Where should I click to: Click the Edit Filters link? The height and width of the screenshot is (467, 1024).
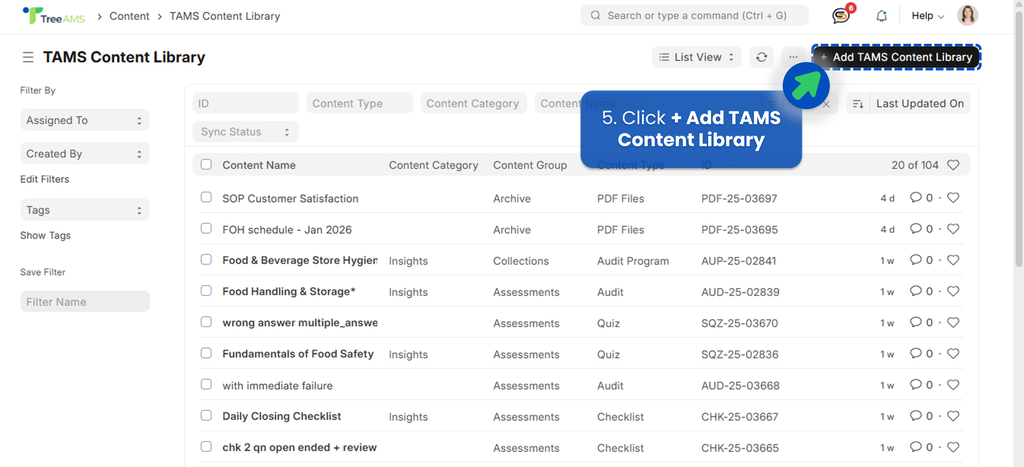click(45, 179)
